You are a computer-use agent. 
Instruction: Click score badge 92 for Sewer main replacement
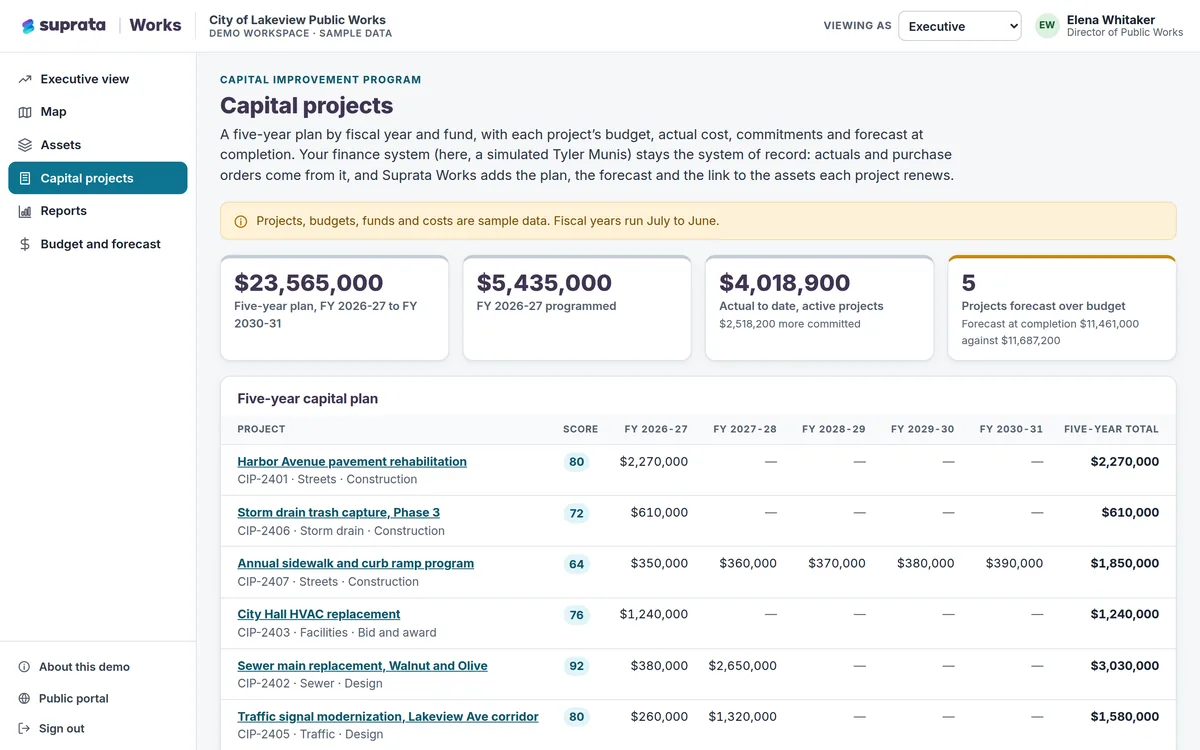point(576,666)
